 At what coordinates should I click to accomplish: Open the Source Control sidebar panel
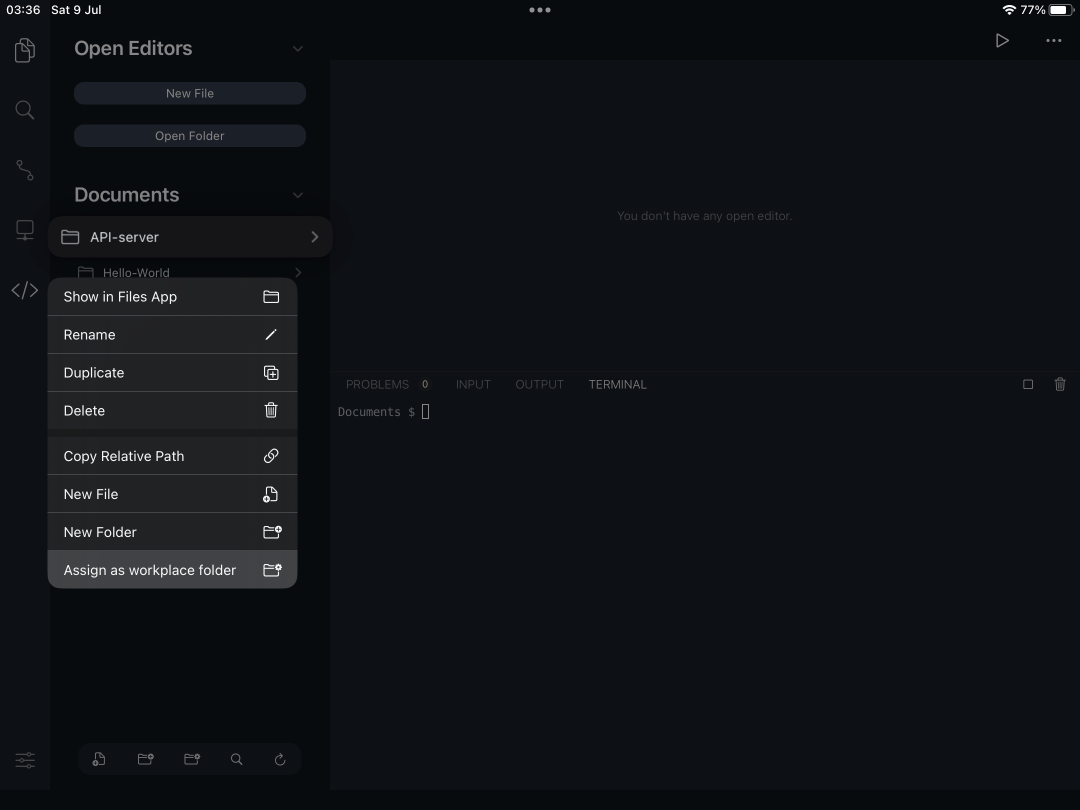click(x=24, y=170)
